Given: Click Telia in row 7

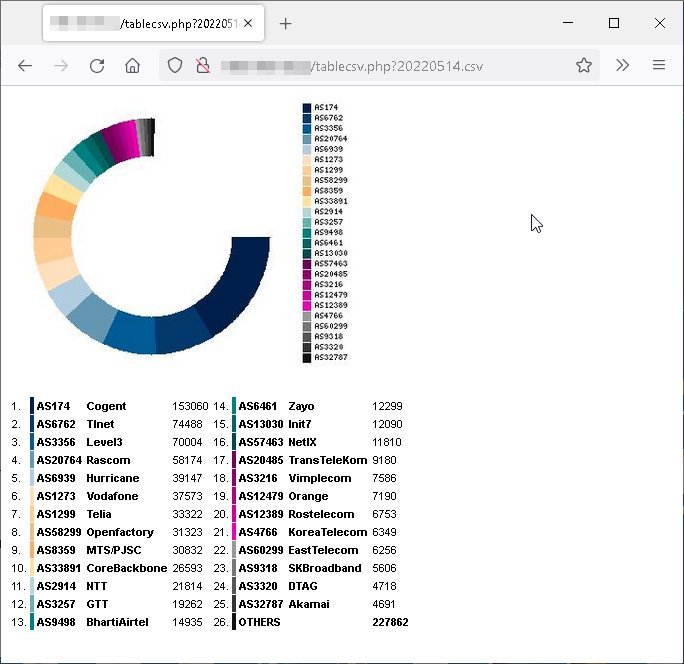Looking at the screenshot, I should tap(99, 514).
